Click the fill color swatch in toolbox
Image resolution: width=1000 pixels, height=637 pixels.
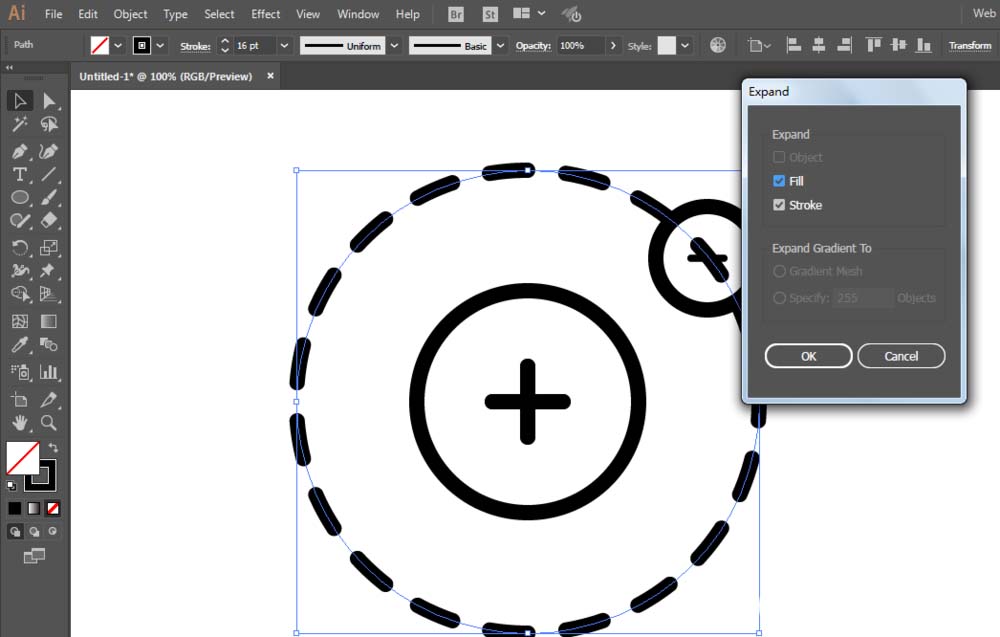coord(22,458)
